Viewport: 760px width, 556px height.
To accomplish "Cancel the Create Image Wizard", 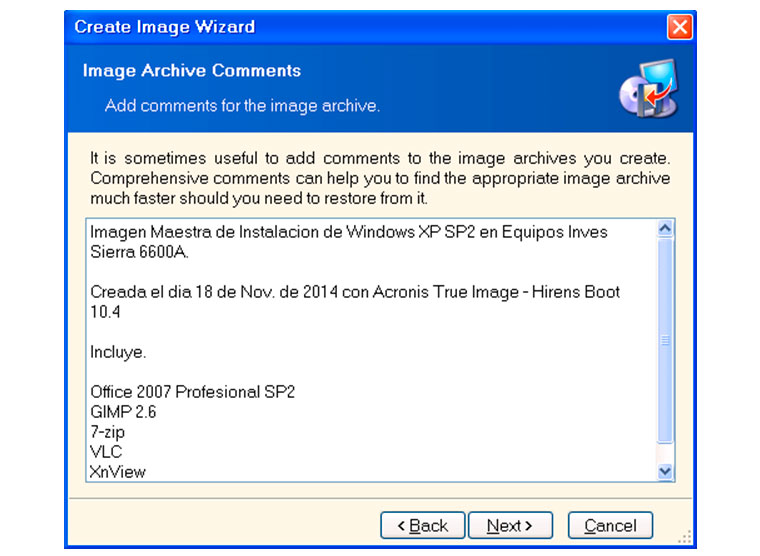I will coord(610,525).
